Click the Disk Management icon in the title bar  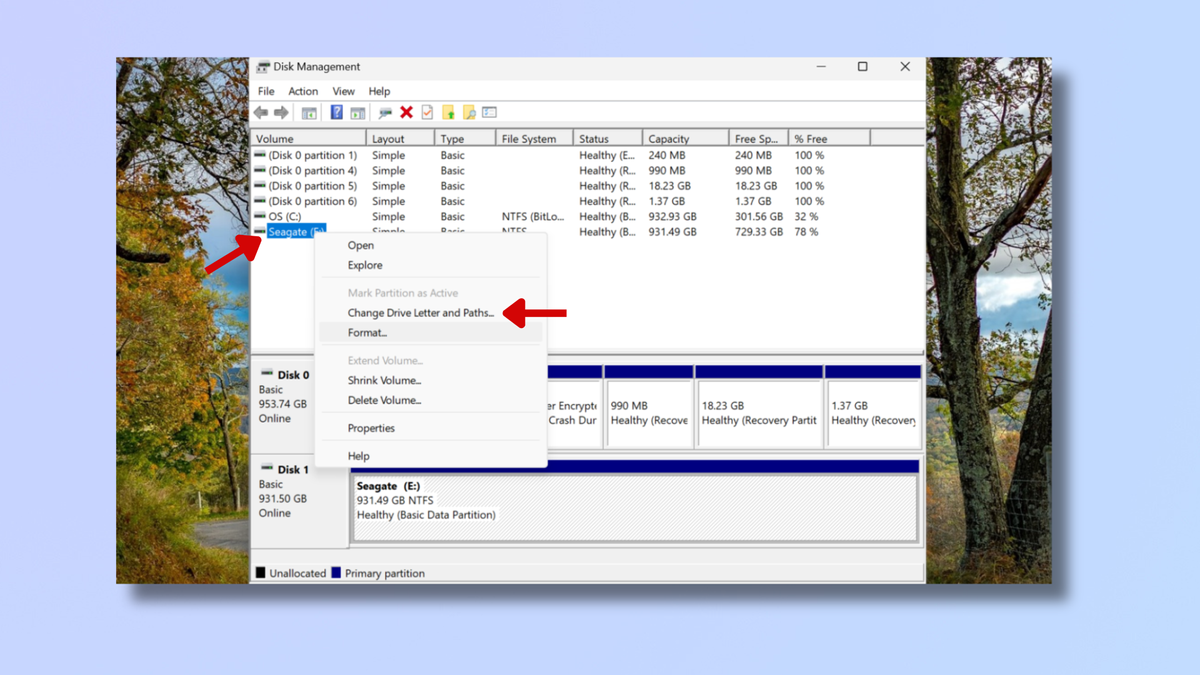click(x=263, y=67)
